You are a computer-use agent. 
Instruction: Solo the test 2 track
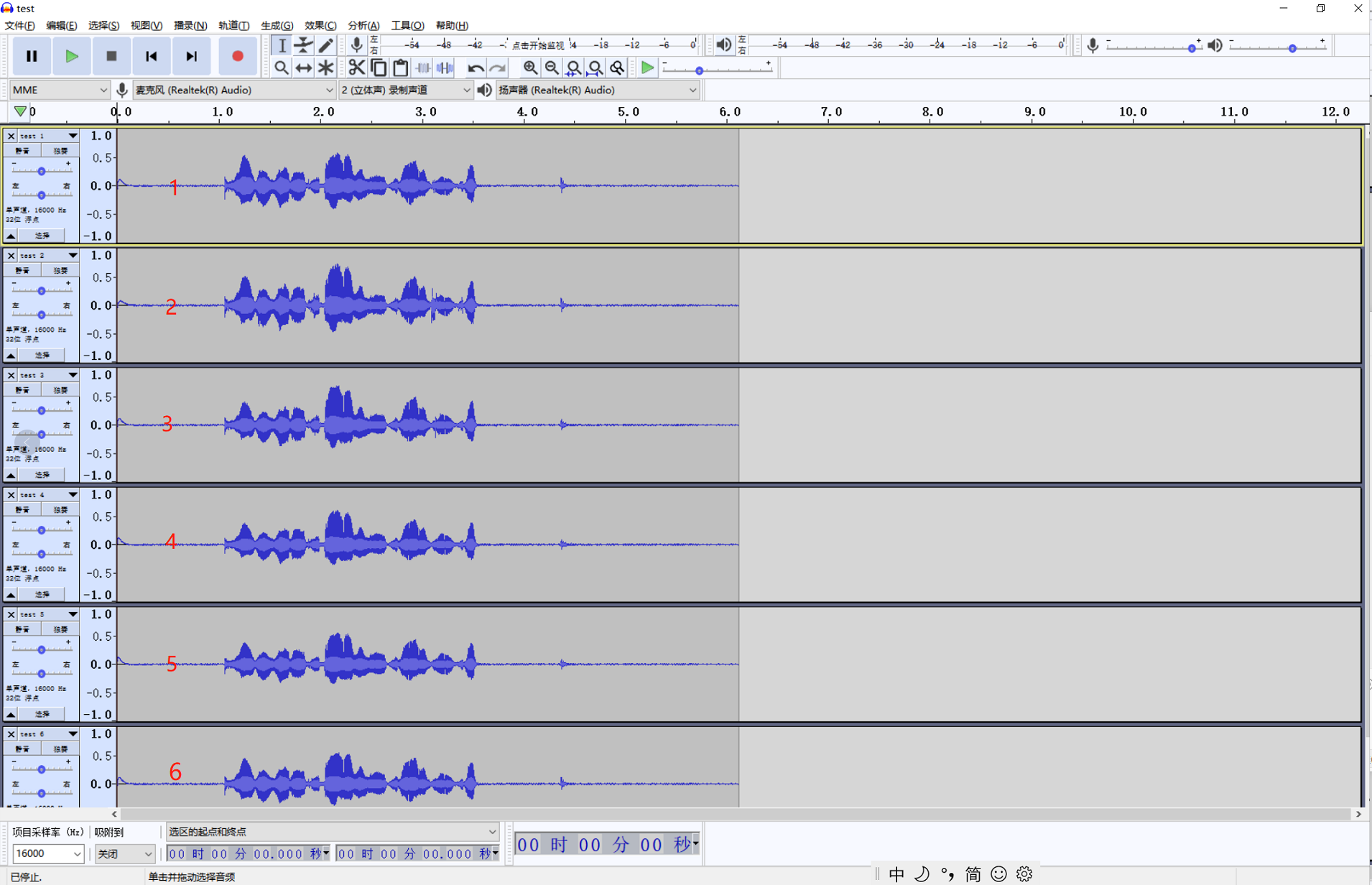60,271
